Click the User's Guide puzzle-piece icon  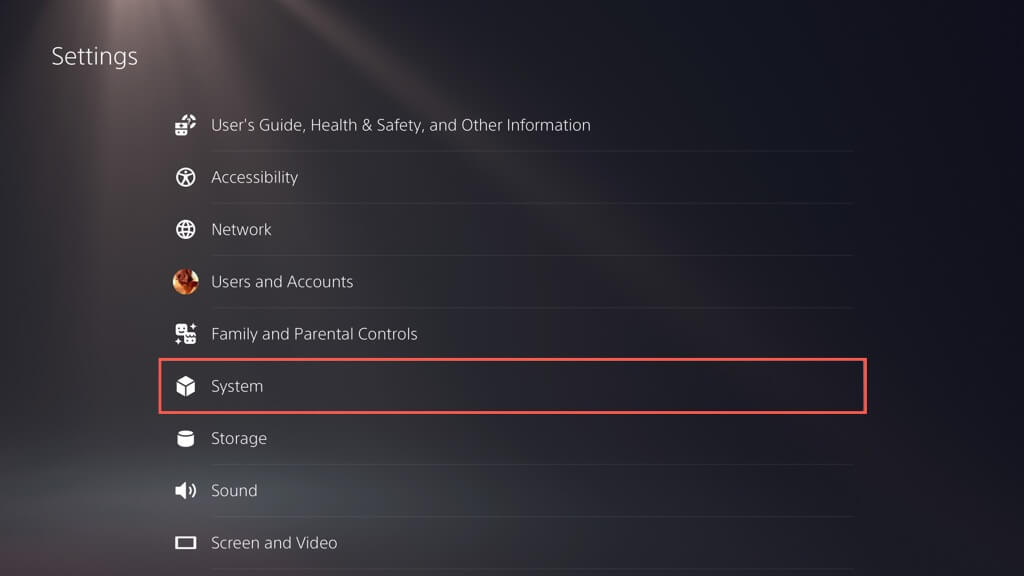tap(186, 125)
